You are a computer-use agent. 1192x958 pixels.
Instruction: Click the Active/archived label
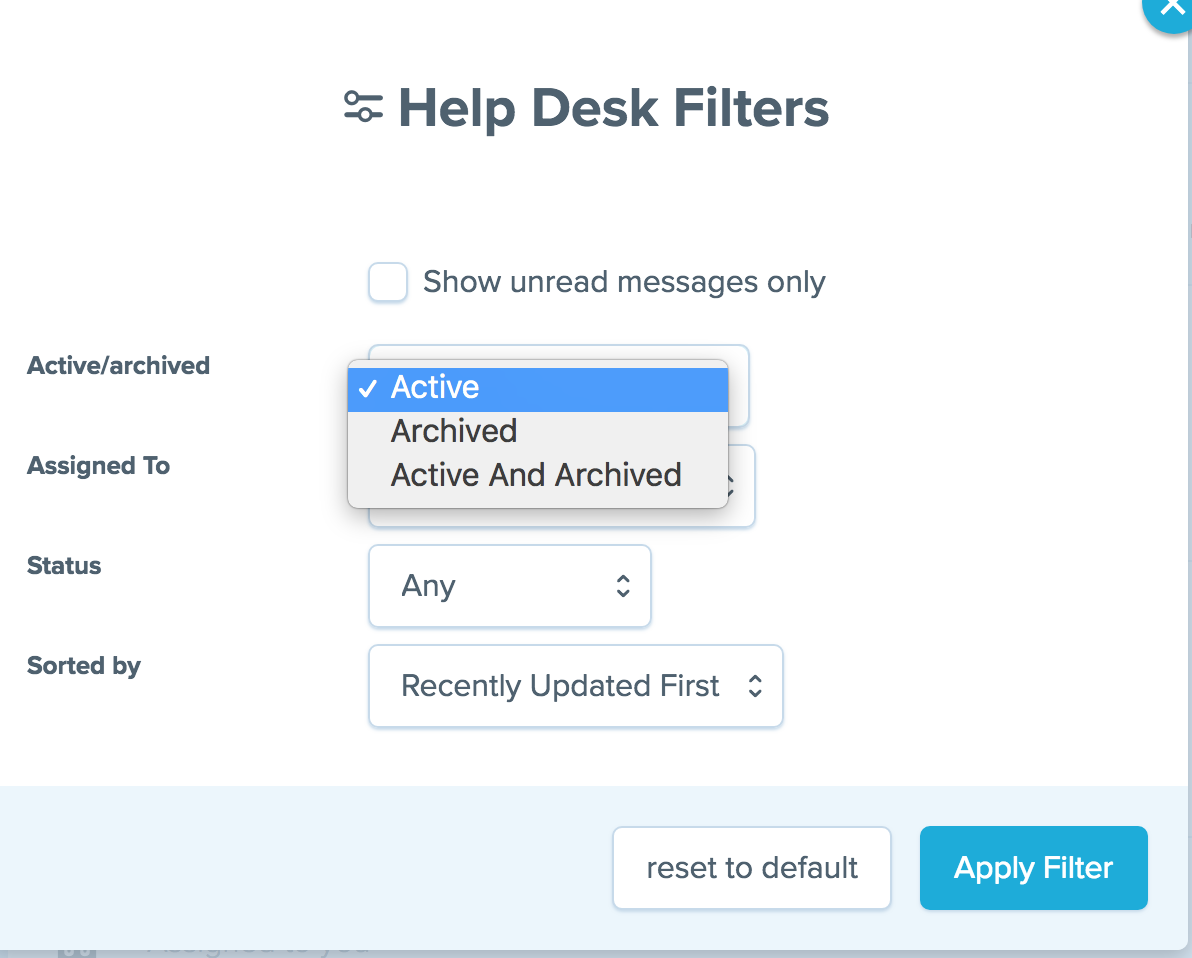(x=119, y=366)
